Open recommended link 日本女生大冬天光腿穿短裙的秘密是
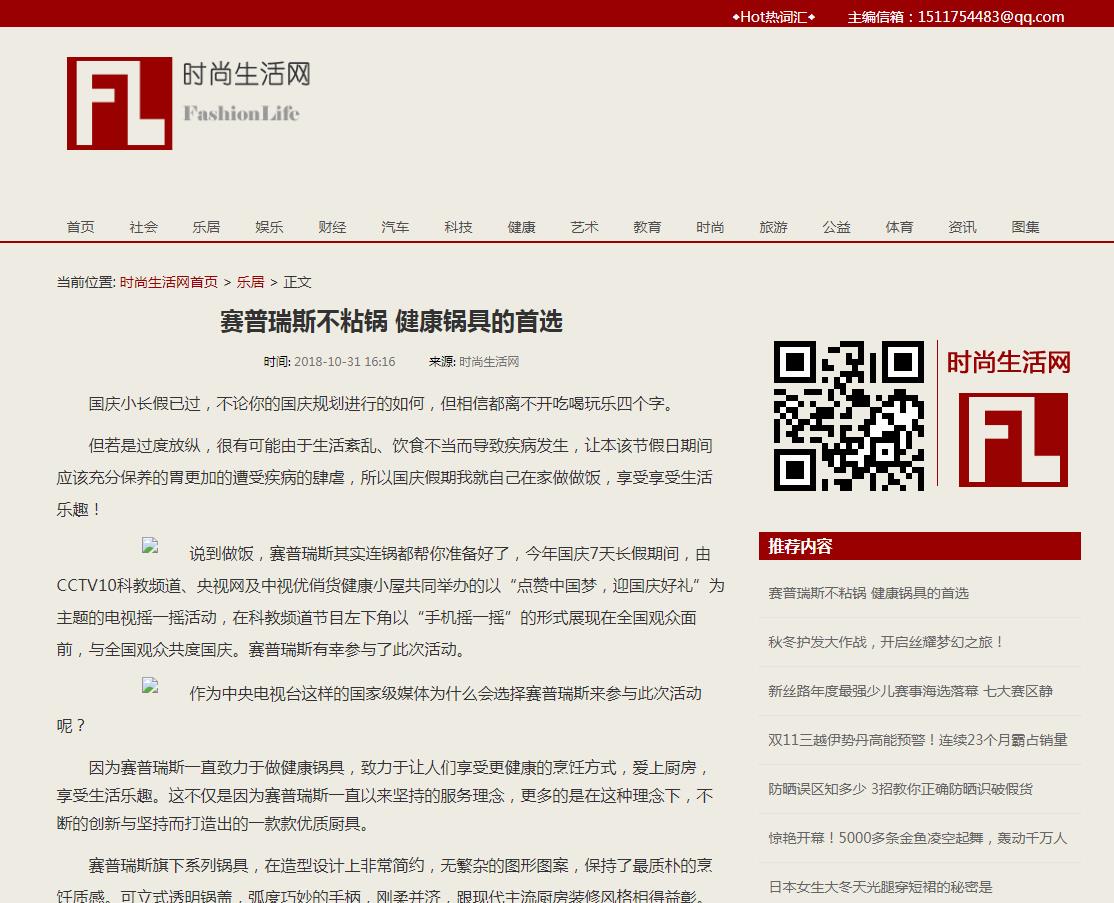 point(880,887)
